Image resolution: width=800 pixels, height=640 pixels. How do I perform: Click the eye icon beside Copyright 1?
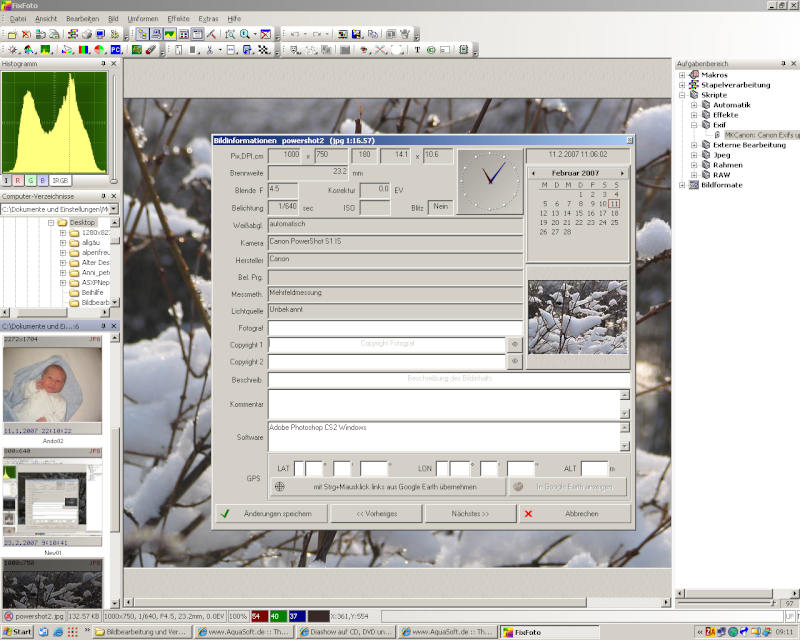tap(515, 343)
